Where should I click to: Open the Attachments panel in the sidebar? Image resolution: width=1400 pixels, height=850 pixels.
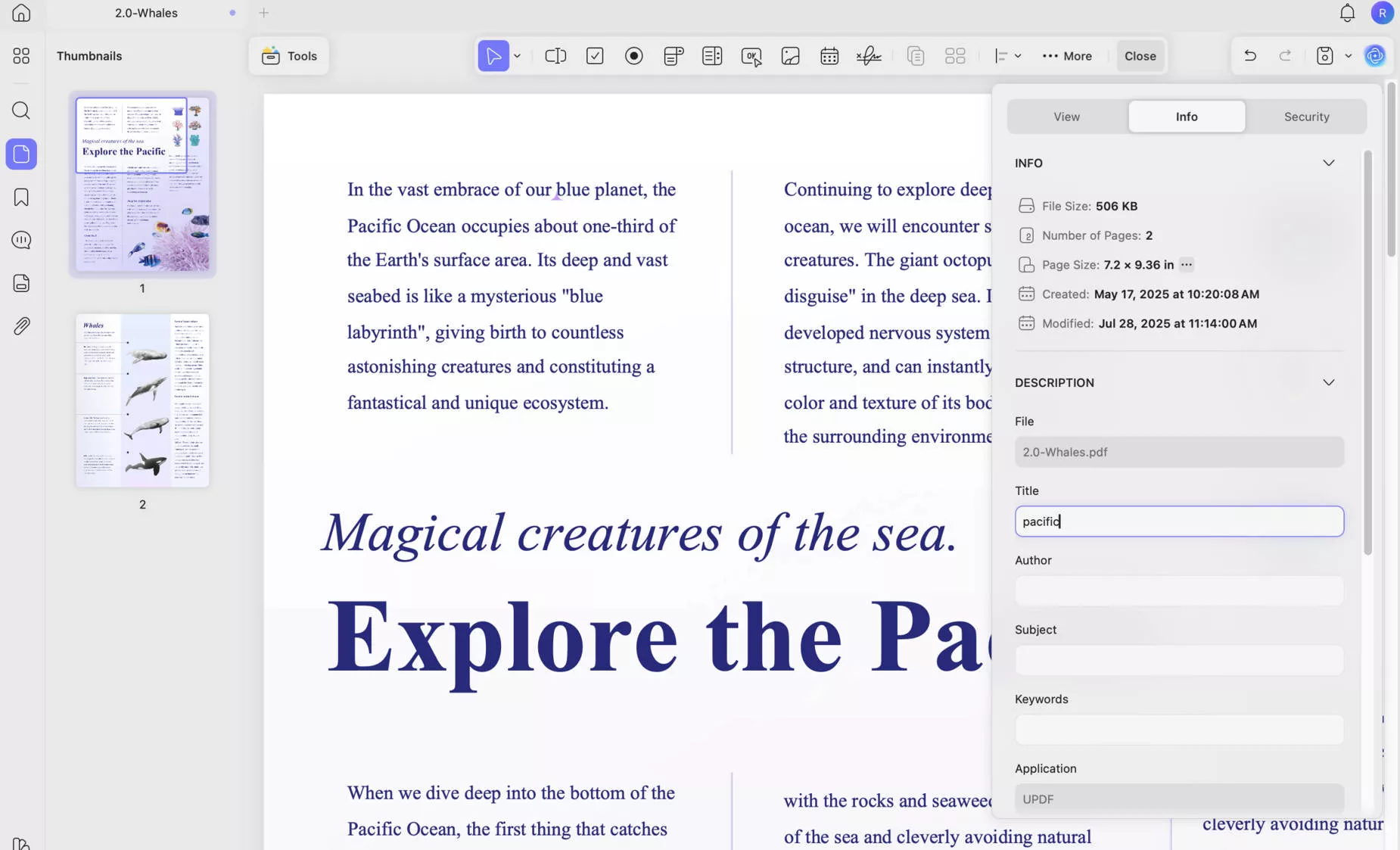click(x=21, y=325)
